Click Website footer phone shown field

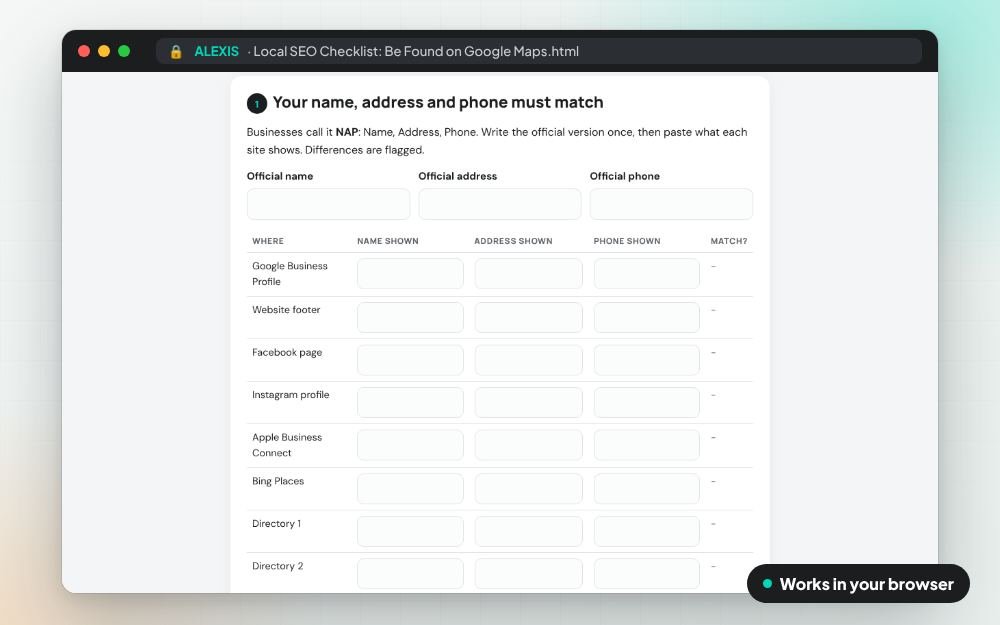647,318
